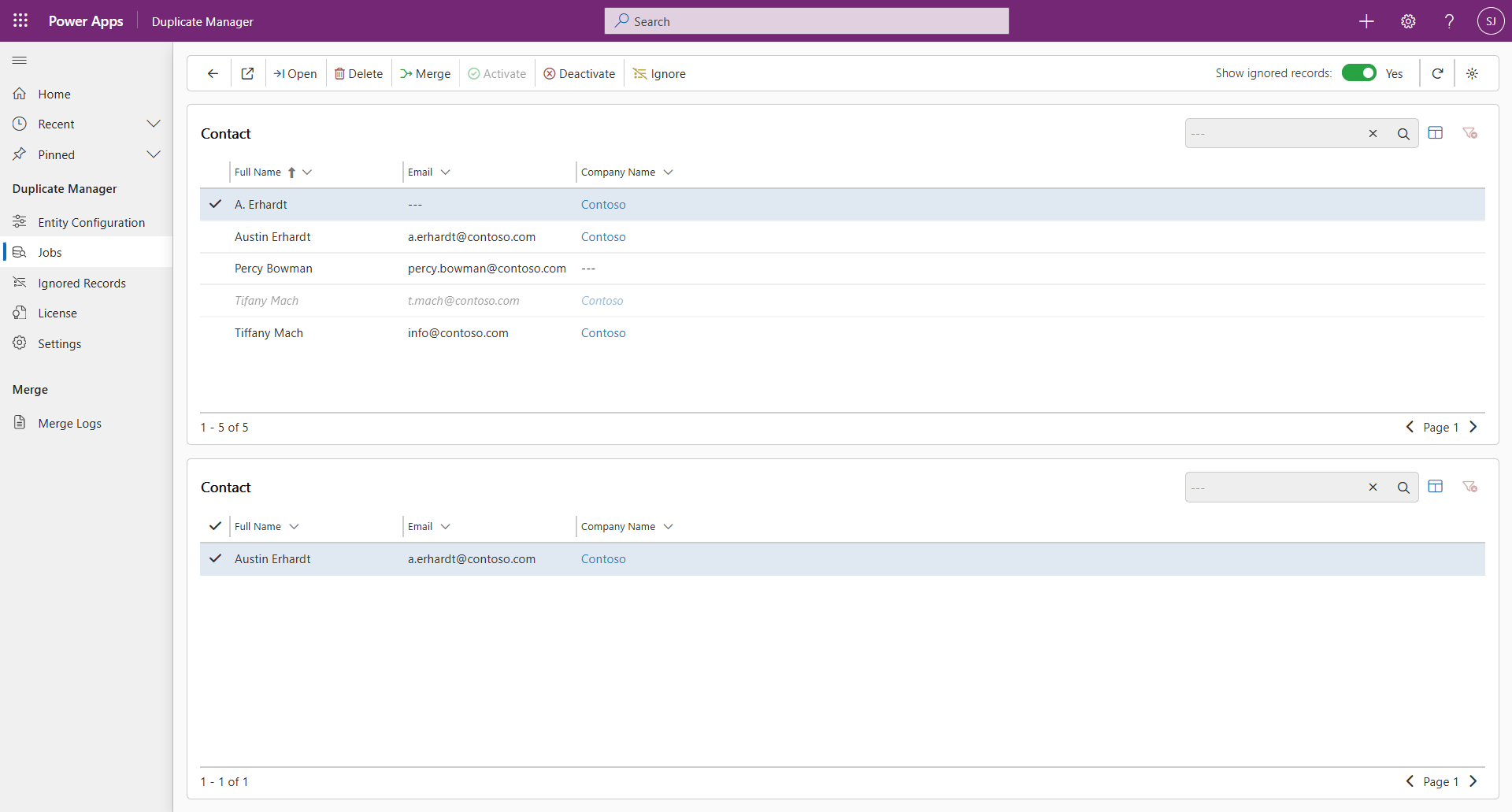Screen dimensions: 1512x812
Task: Uncheck the A. Erhardt row checkmark
Action: pos(215,204)
